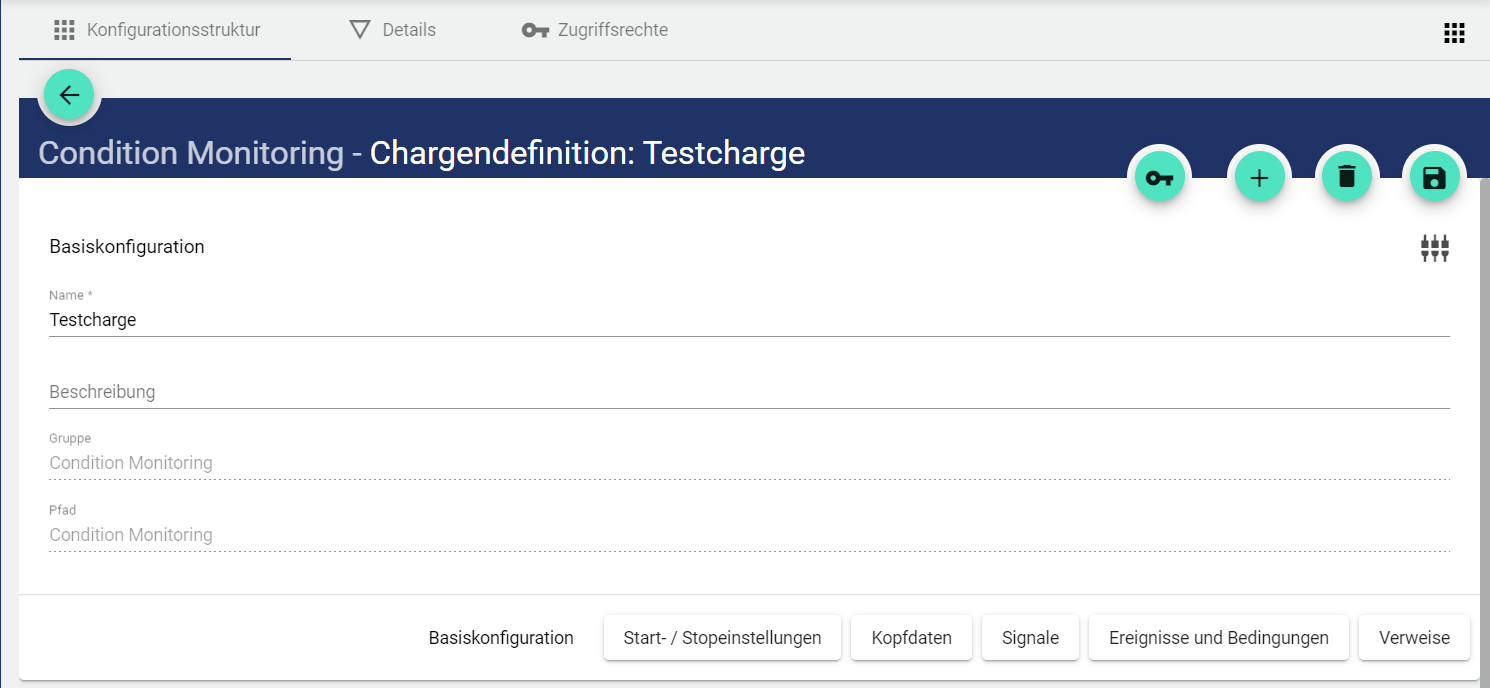The height and width of the screenshot is (688, 1490).
Task: Select the Basiskonfiguration section at the bottom
Action: (501, 638)
